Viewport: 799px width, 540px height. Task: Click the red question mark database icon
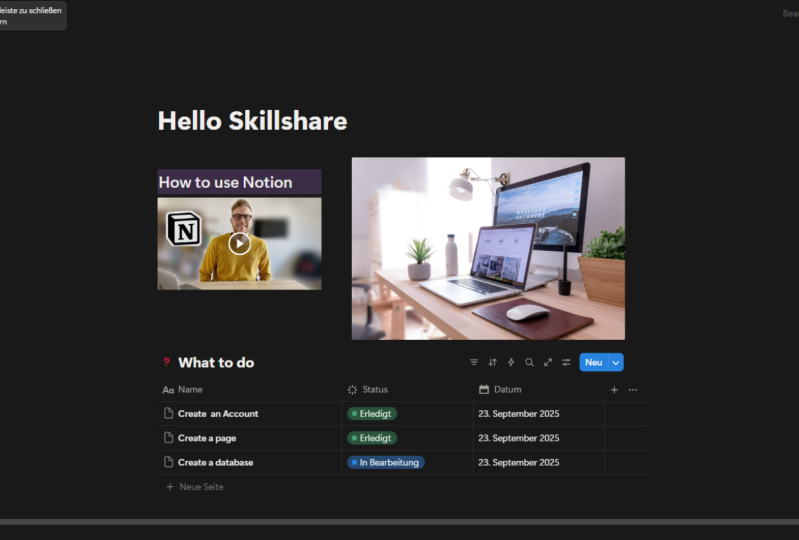(166, 362)
